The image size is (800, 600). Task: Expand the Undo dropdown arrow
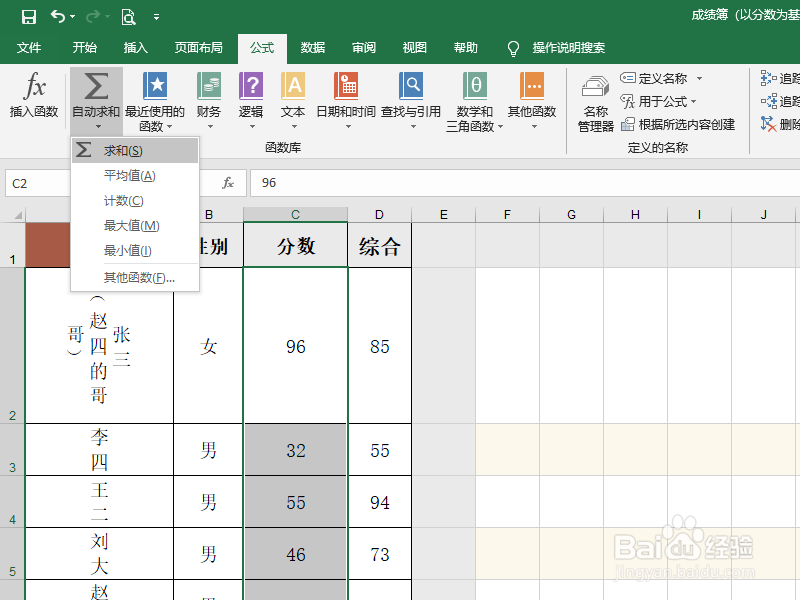(x=73, y=16)
